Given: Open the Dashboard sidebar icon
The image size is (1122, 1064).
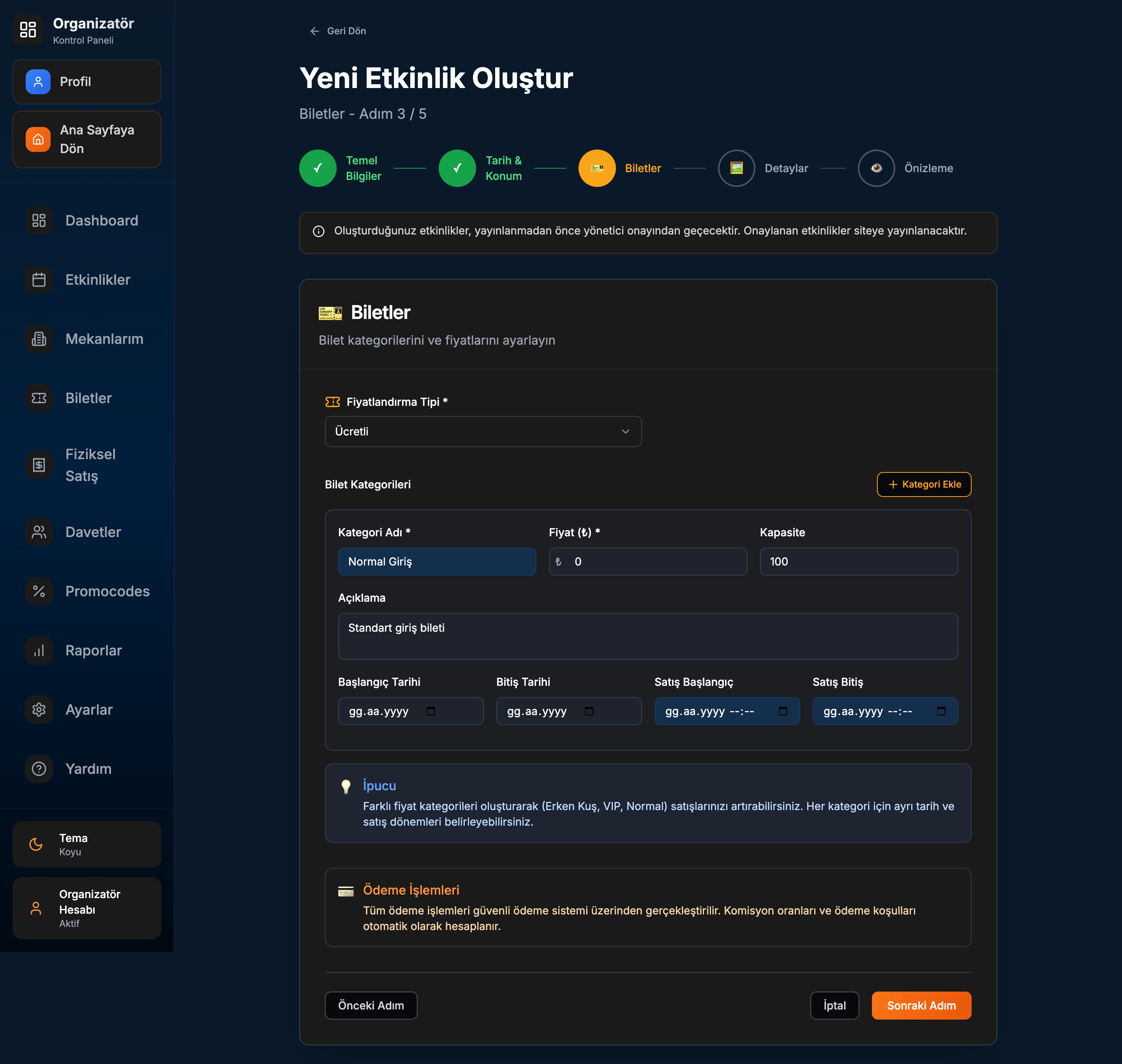Looking at the screenshot, I should [39, 220].
